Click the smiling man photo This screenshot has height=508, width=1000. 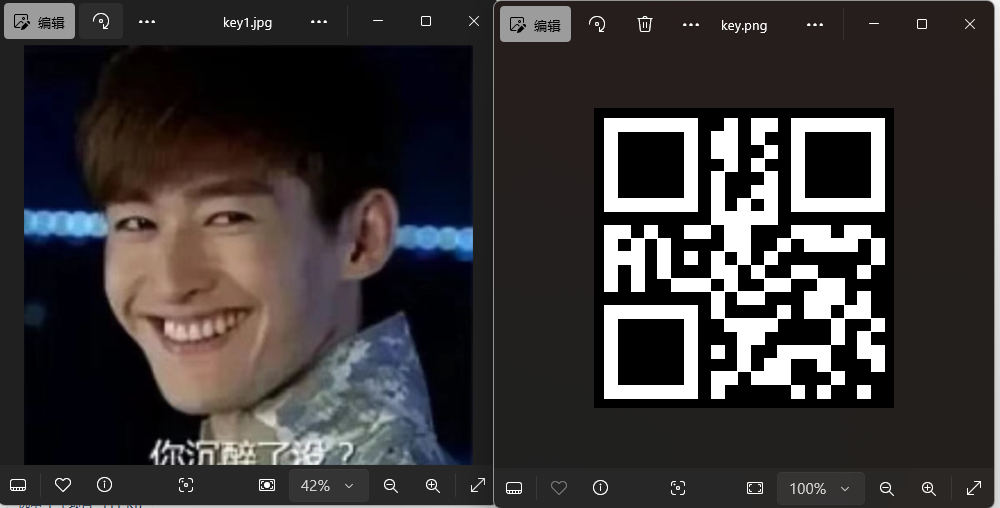[249, 255]
